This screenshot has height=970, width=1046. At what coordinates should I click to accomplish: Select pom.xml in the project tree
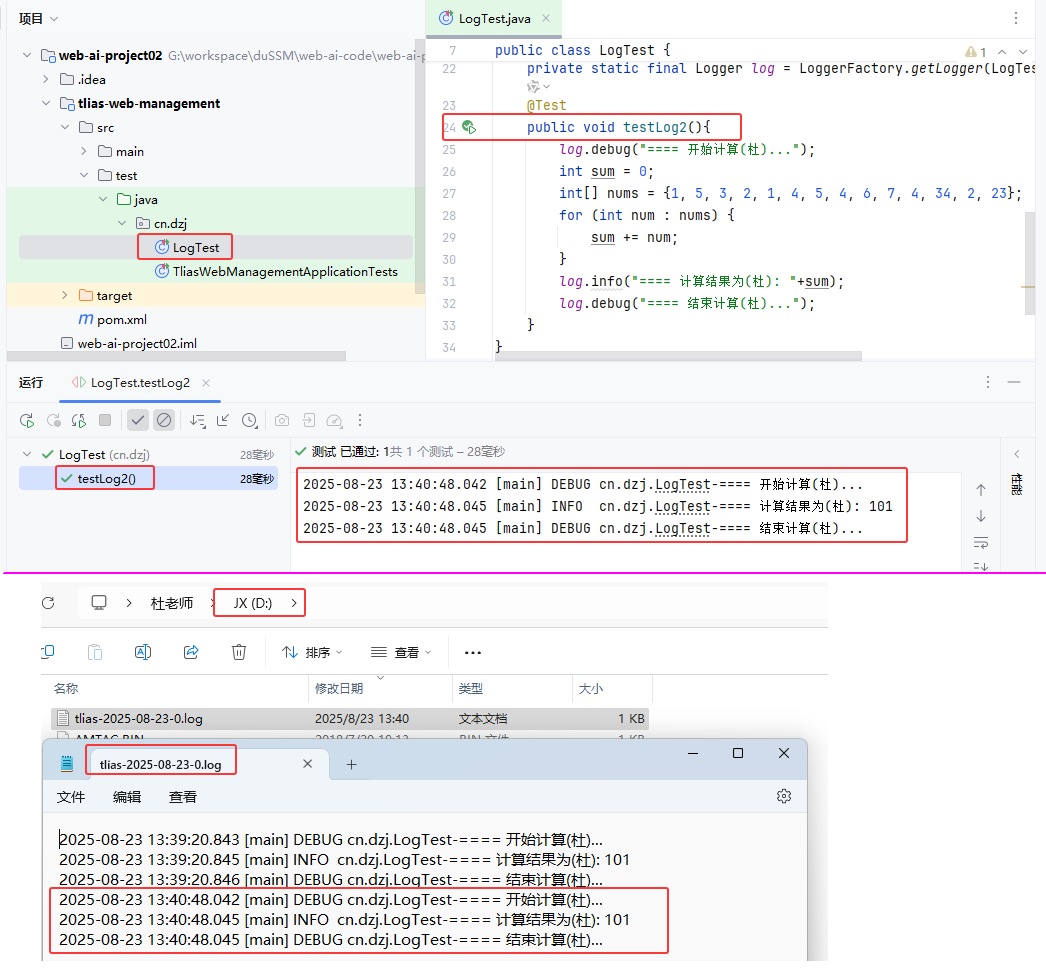coord(121,320)
